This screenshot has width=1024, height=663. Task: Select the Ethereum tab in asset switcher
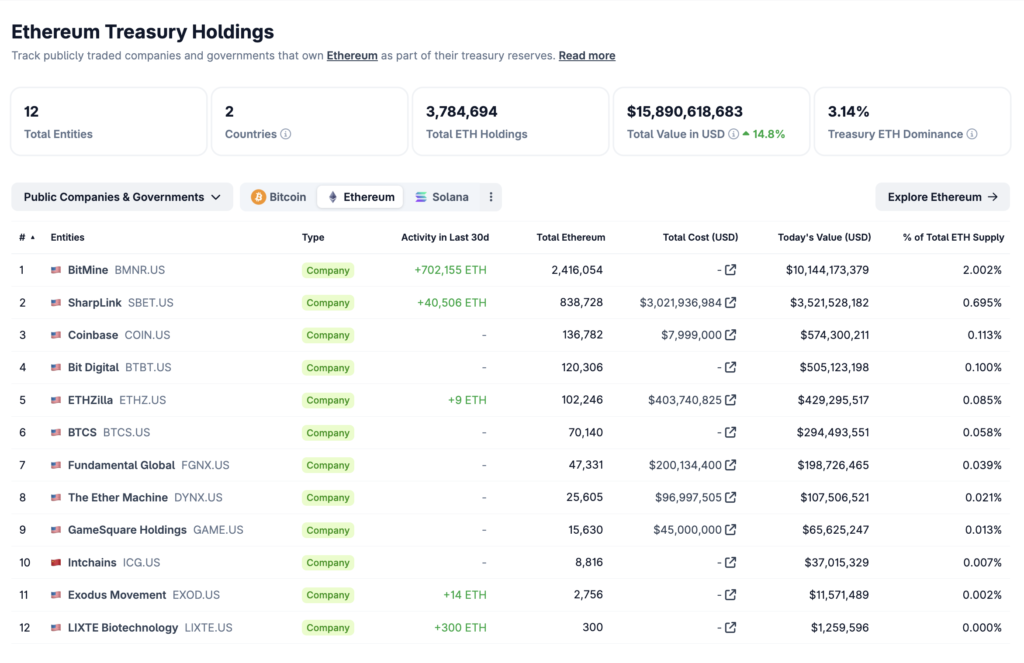pos(359,197)
